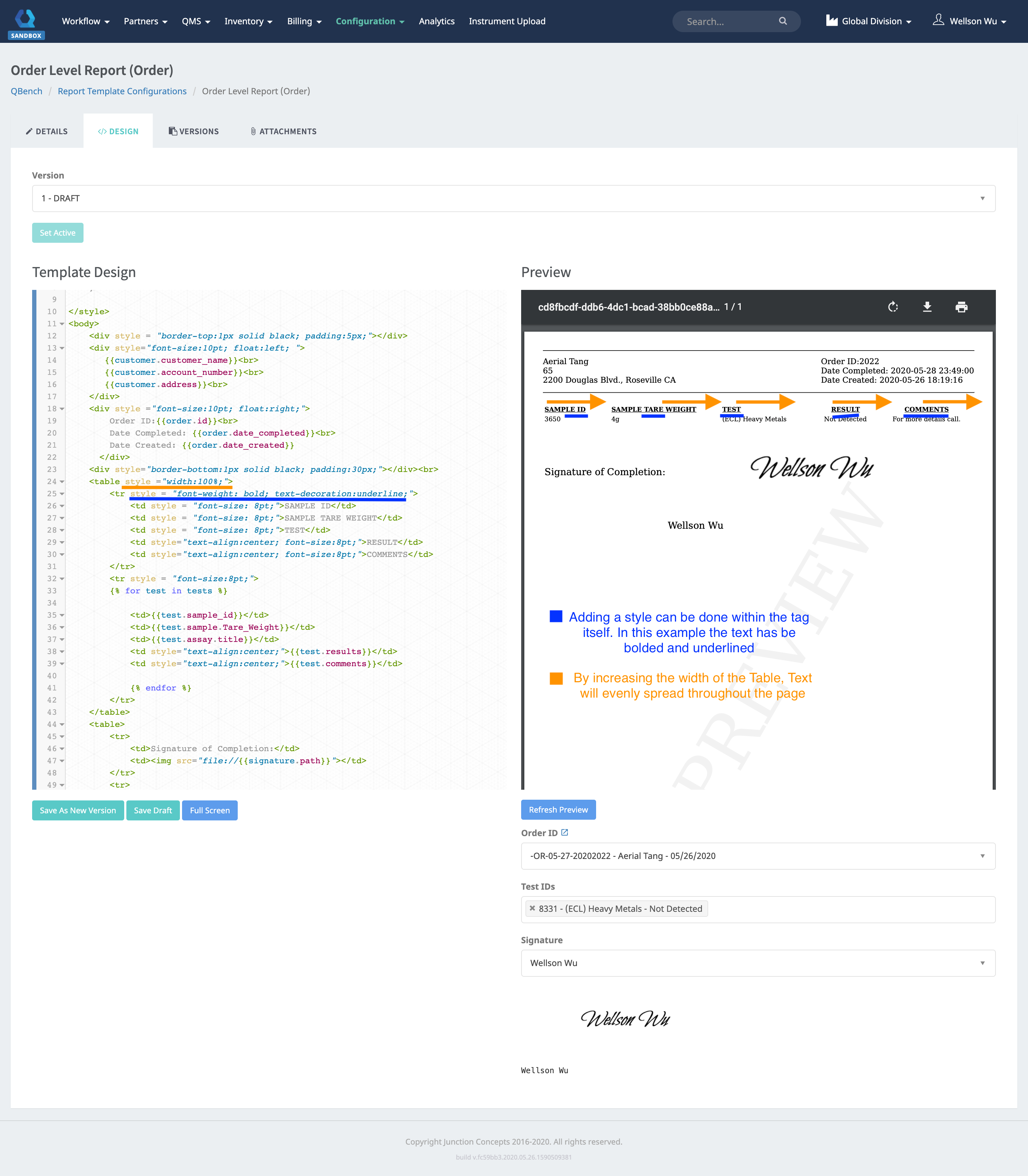1028x1176 pixels.
Task: Open Order ID in new window via external-link icon
Action: coord(565,832)
